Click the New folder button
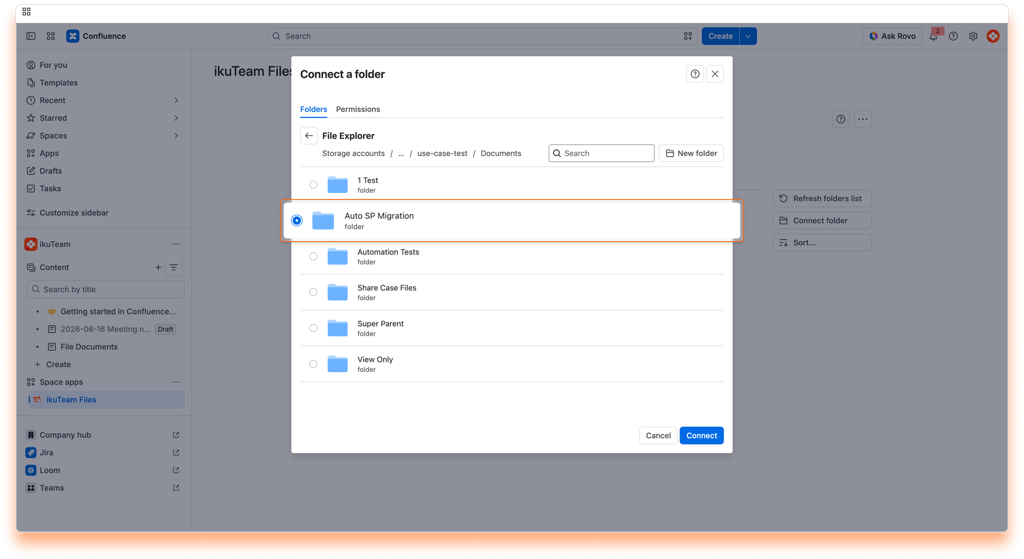Viewport: 1024px width, 559px height. (x=691, y=153)
